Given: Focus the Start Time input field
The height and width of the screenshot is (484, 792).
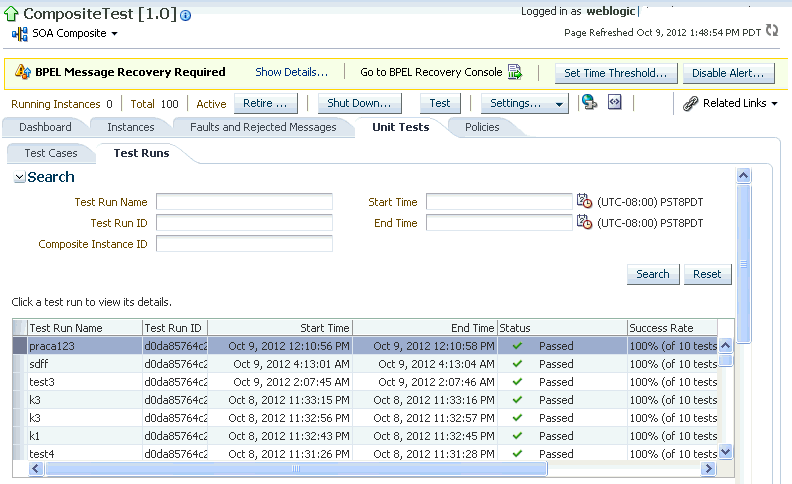Looking at the screenshot, I should point(499,202).
